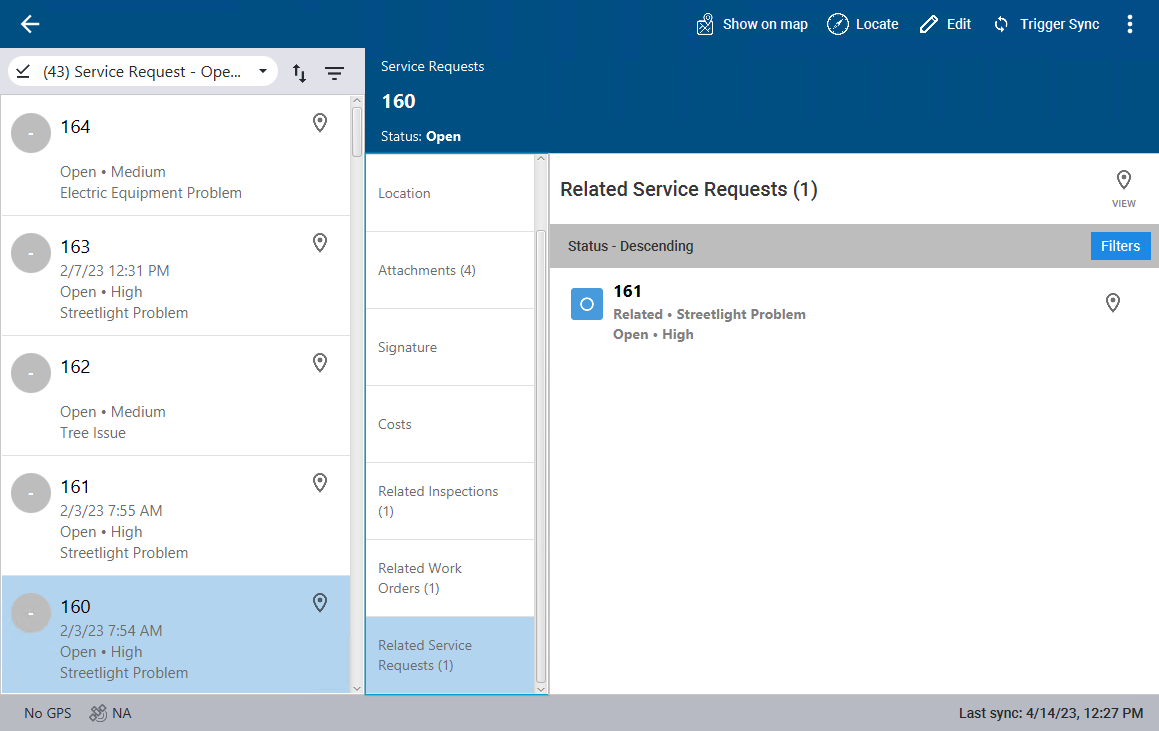The image size is (1159, 731).
Task: Open the three-dot overflow menu
Action: click(1130, 24)
